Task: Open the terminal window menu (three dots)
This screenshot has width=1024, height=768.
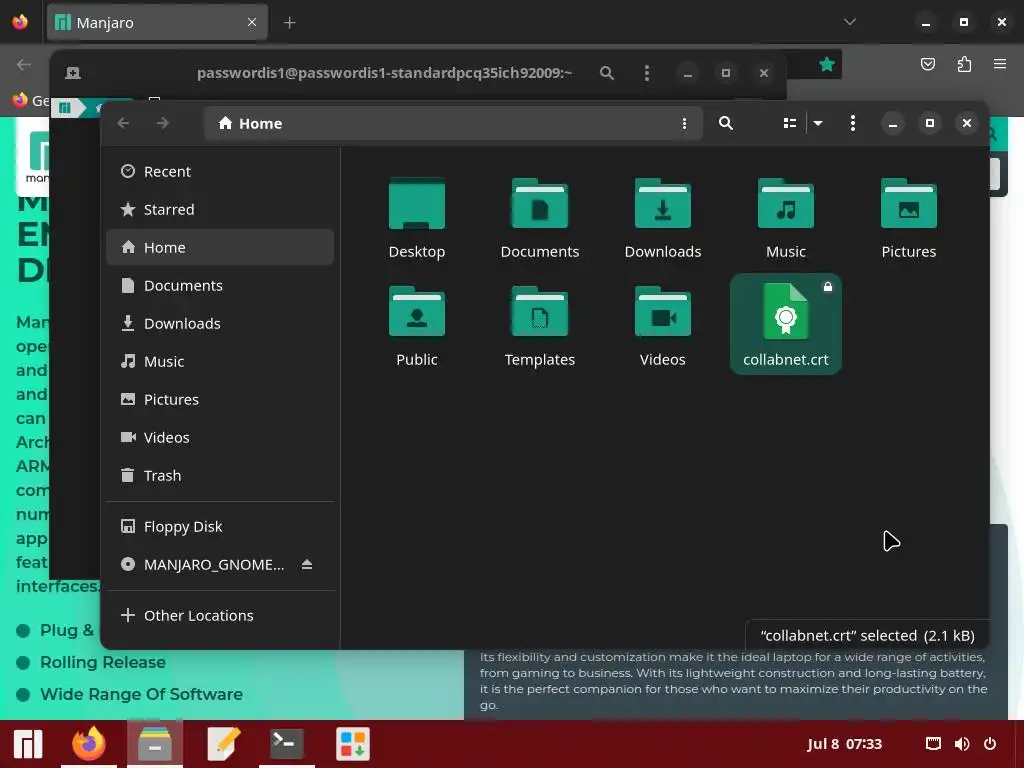Action: [647, 73]
